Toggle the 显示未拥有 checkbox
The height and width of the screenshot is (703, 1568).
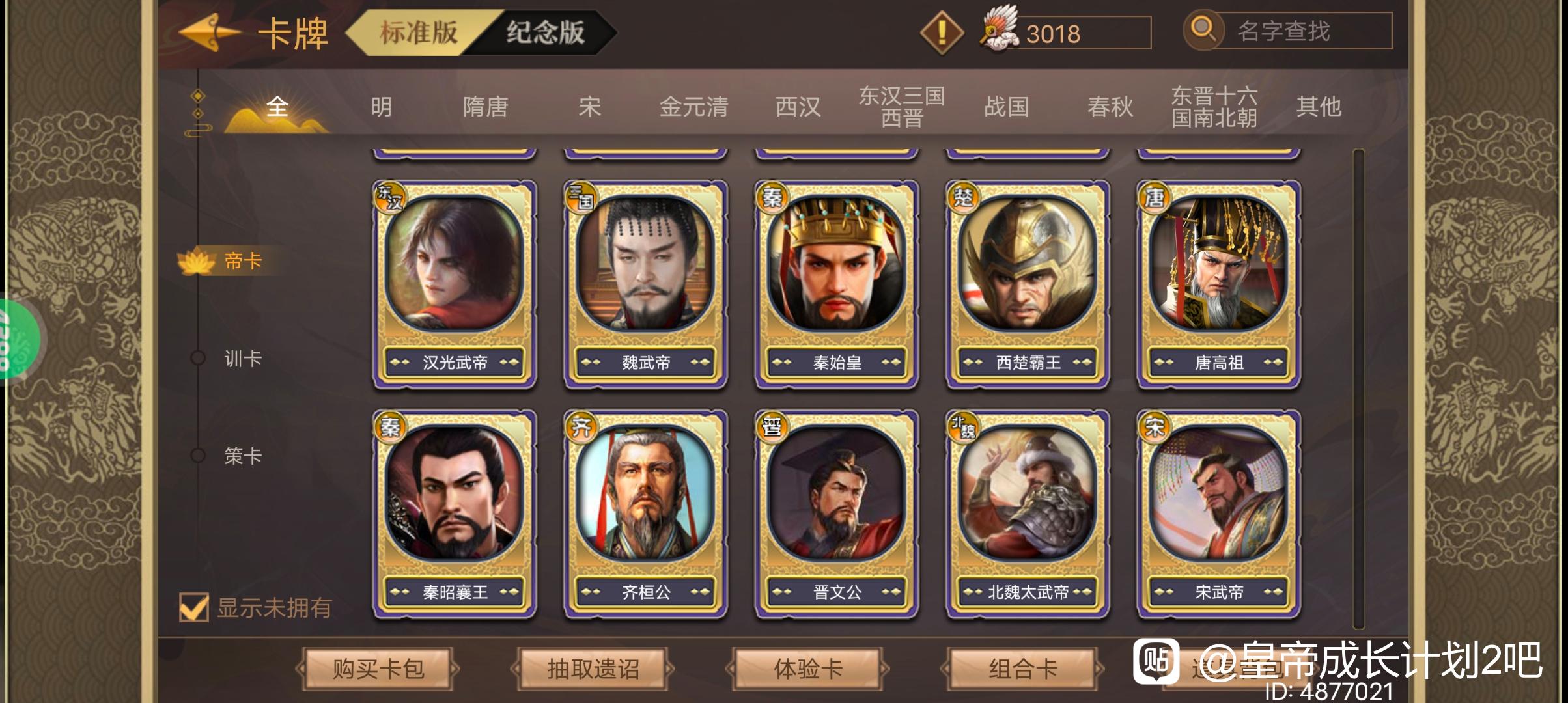tap(194, 607)
